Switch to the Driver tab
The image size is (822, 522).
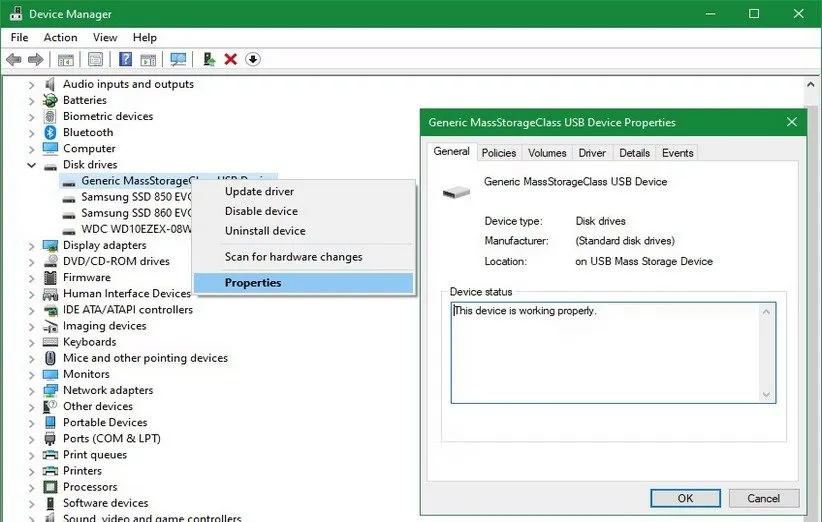coord(592,153)
